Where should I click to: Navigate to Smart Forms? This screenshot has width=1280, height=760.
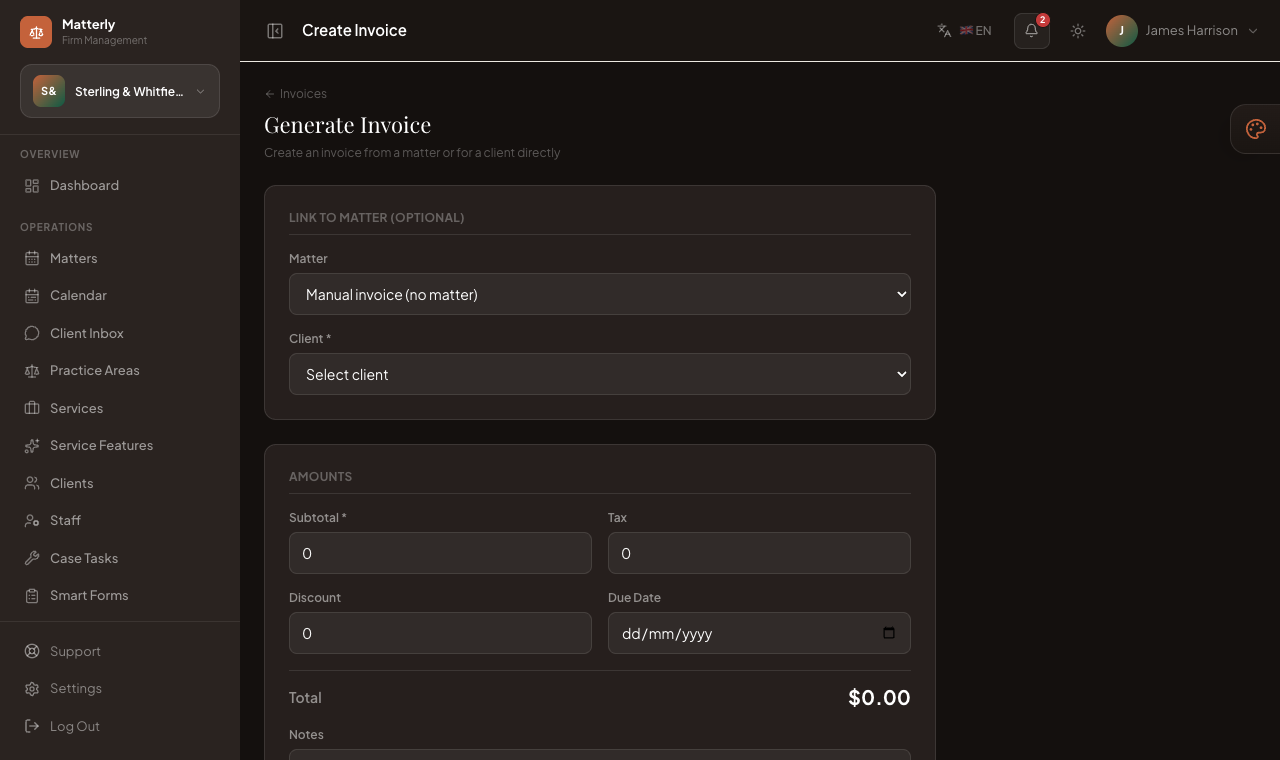(x=120, y=596)
